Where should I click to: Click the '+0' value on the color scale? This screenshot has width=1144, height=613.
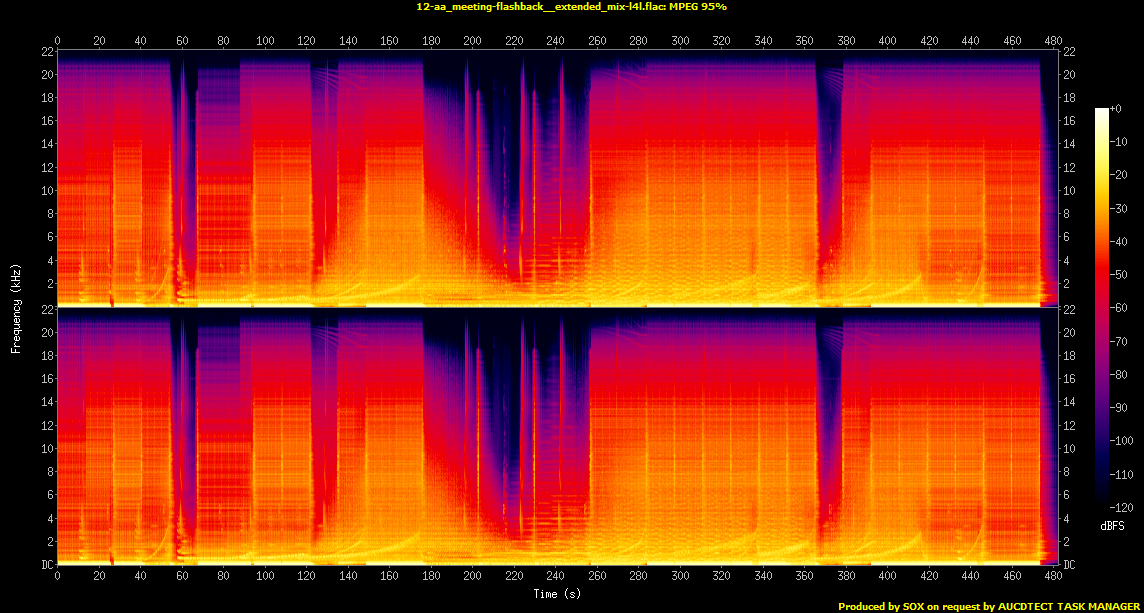pyautogui.click(x=1116, y=108)
